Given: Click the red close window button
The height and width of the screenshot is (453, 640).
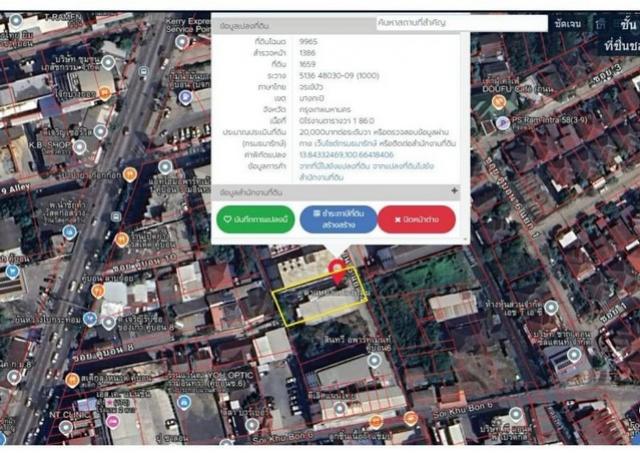Looking at the screenshot, I should (416, 219).
